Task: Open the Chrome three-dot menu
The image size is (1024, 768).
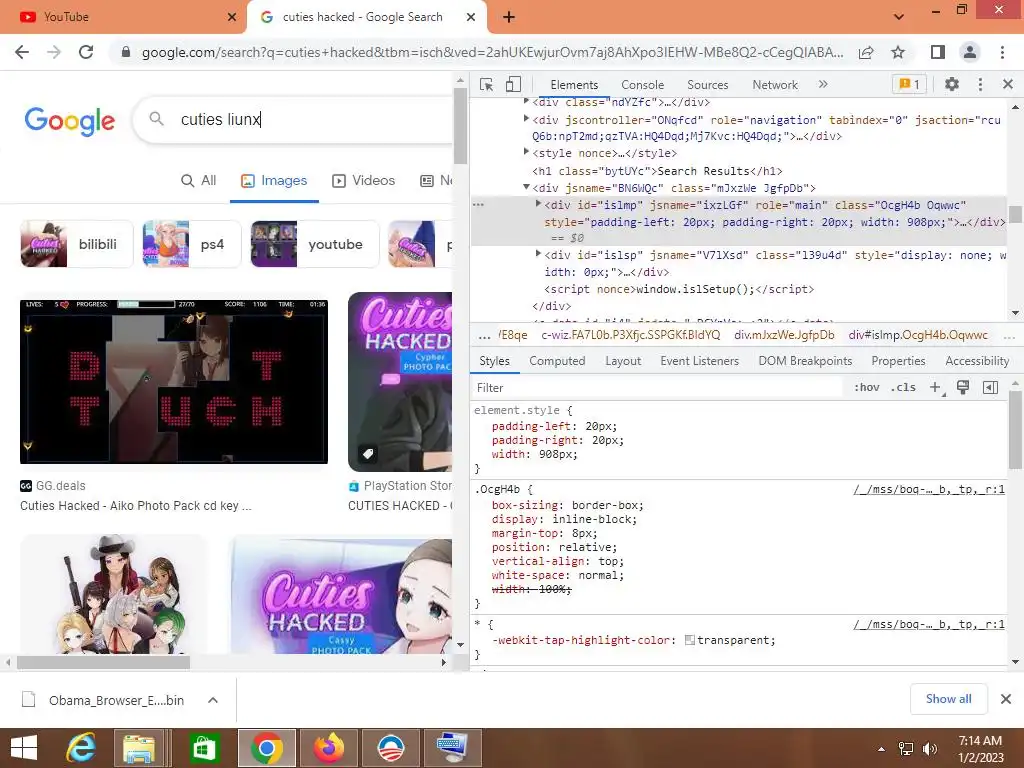Action: point(1002,52)
